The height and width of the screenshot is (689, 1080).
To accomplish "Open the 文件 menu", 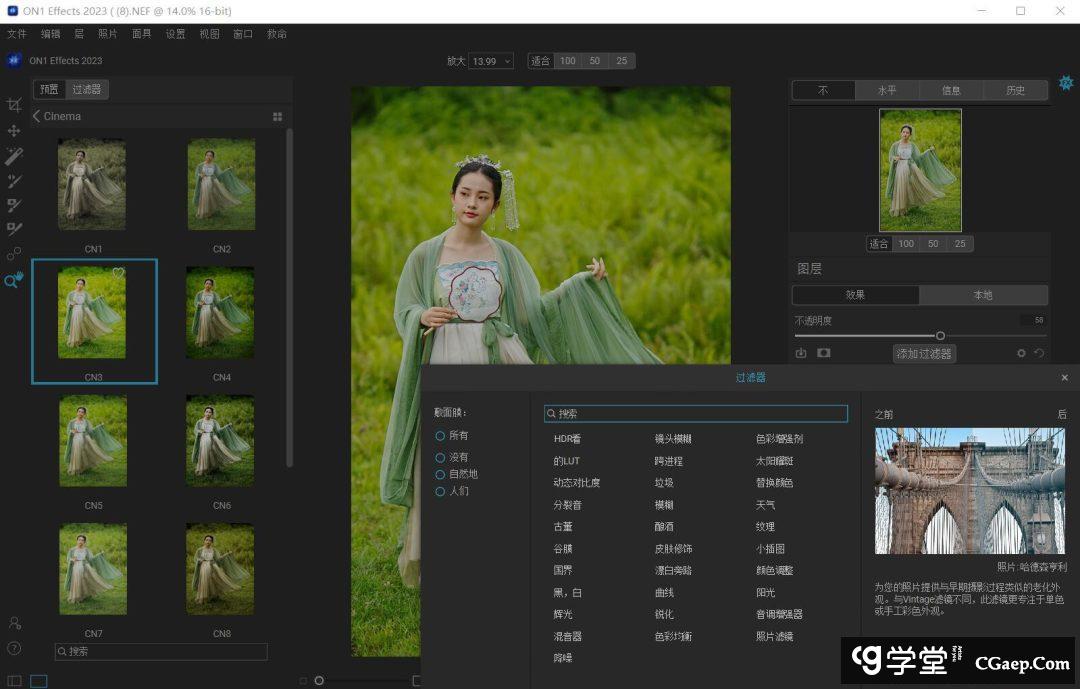I will (x=17, y=34).
